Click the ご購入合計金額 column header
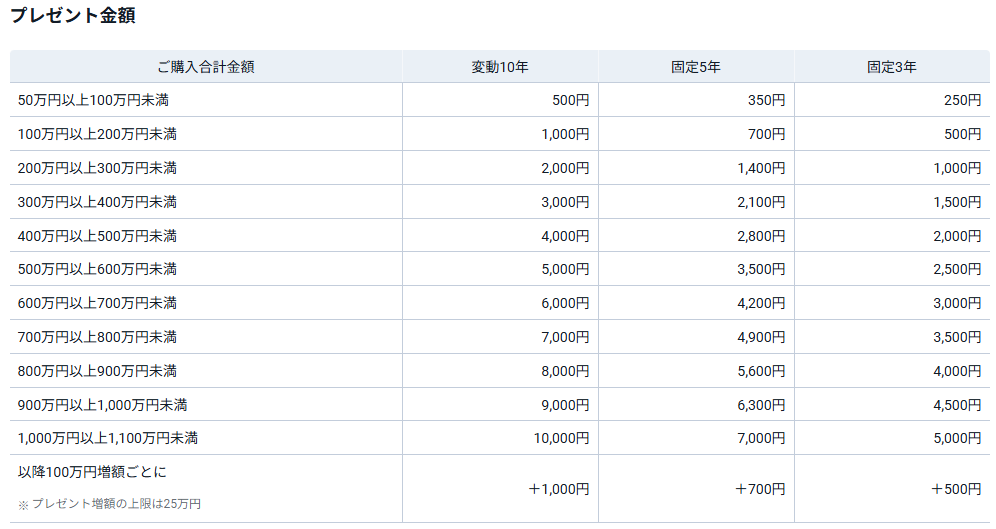 [x=206, y=67]
